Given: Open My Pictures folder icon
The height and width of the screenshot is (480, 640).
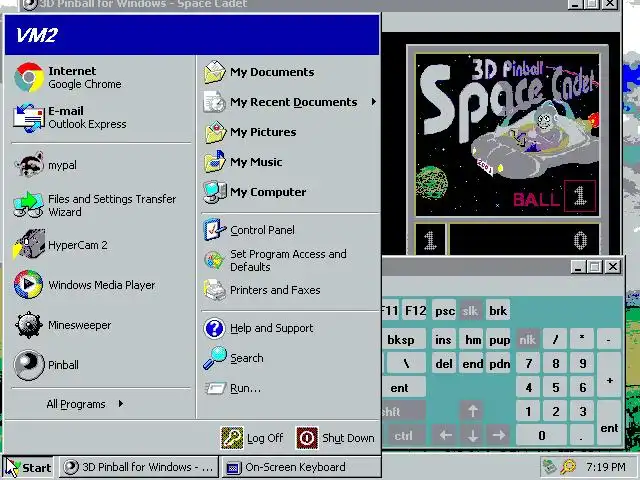Looking at the screenshot, I should click(215, 132).
